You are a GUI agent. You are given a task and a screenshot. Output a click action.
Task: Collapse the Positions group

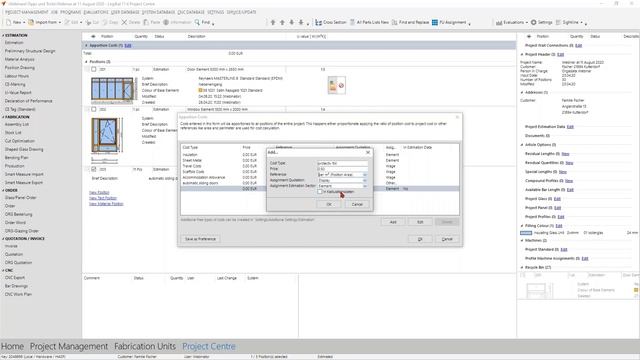click(x=86, y=62)
